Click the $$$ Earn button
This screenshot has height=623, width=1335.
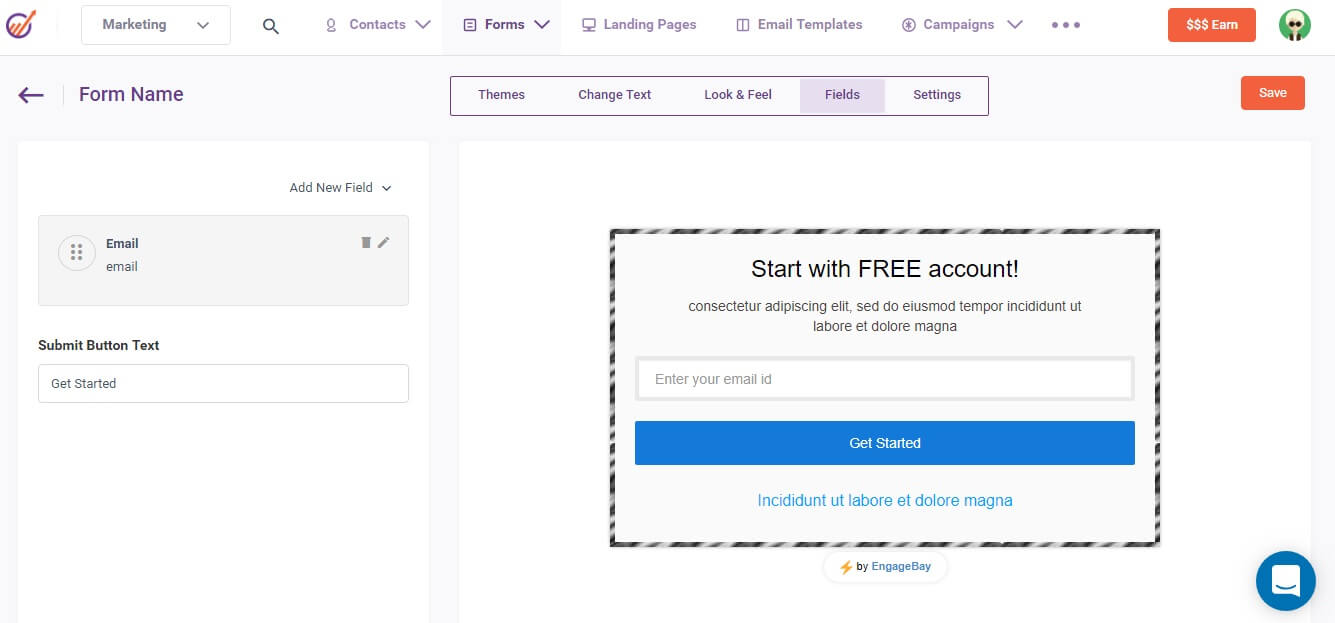tap(1211, 24)
